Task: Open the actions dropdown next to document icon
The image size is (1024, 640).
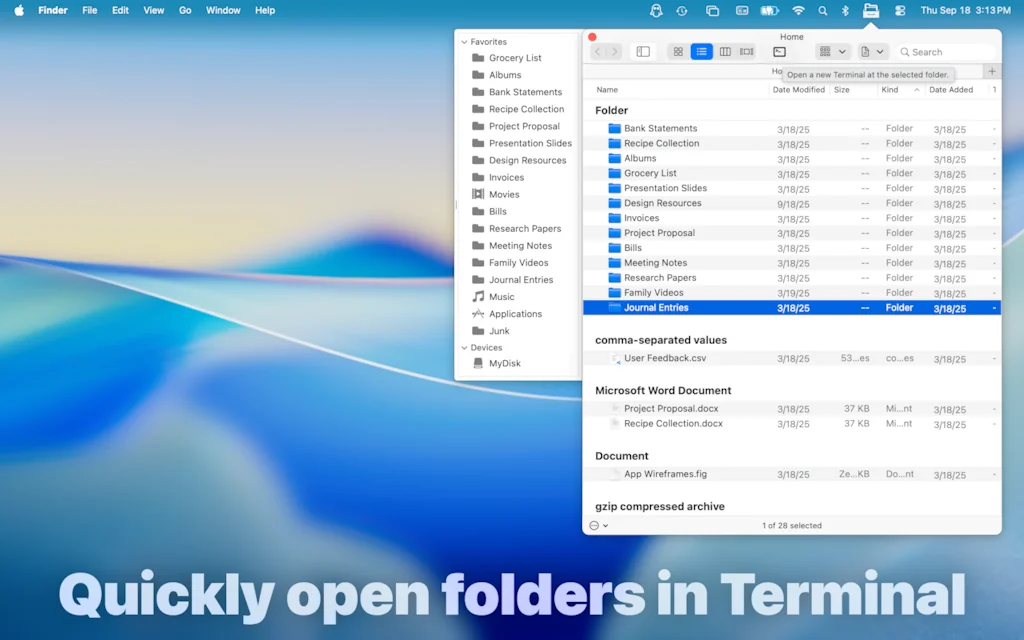Action: (873, 52)
